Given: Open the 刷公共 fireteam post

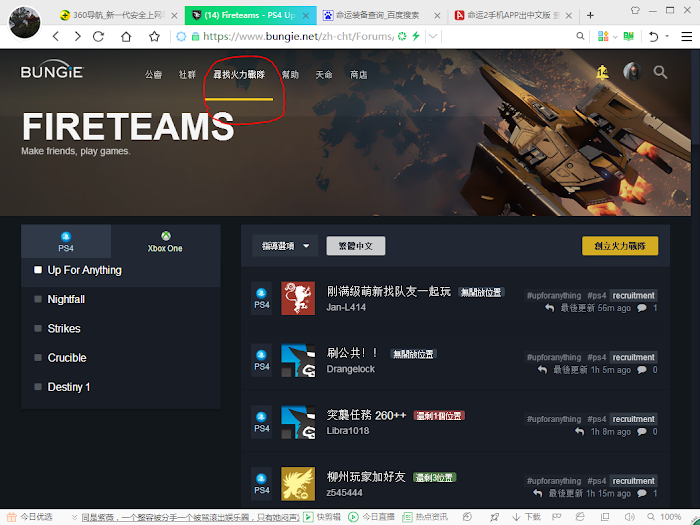Looking at the screenshot, I should point(352,353).
